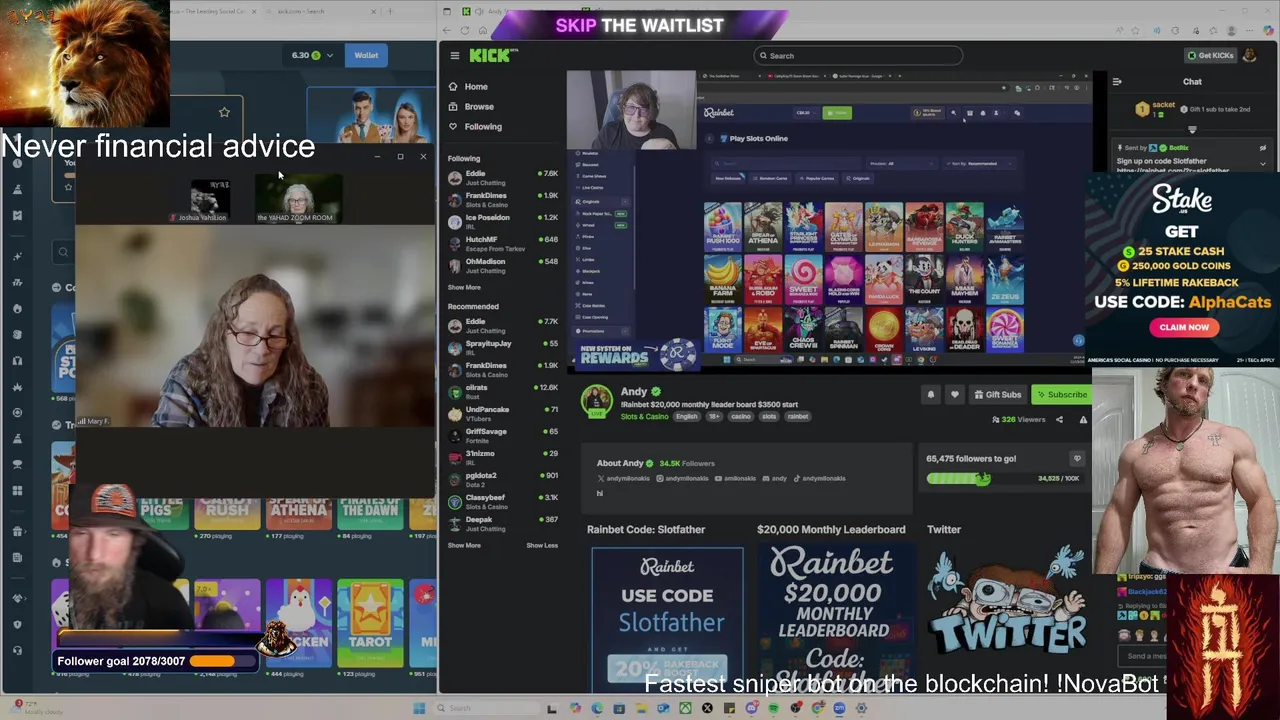The width and height of the screenshot is (1280, 720).
Task: Open the Slots & Casino category link
Action: [x=644, y=417]
